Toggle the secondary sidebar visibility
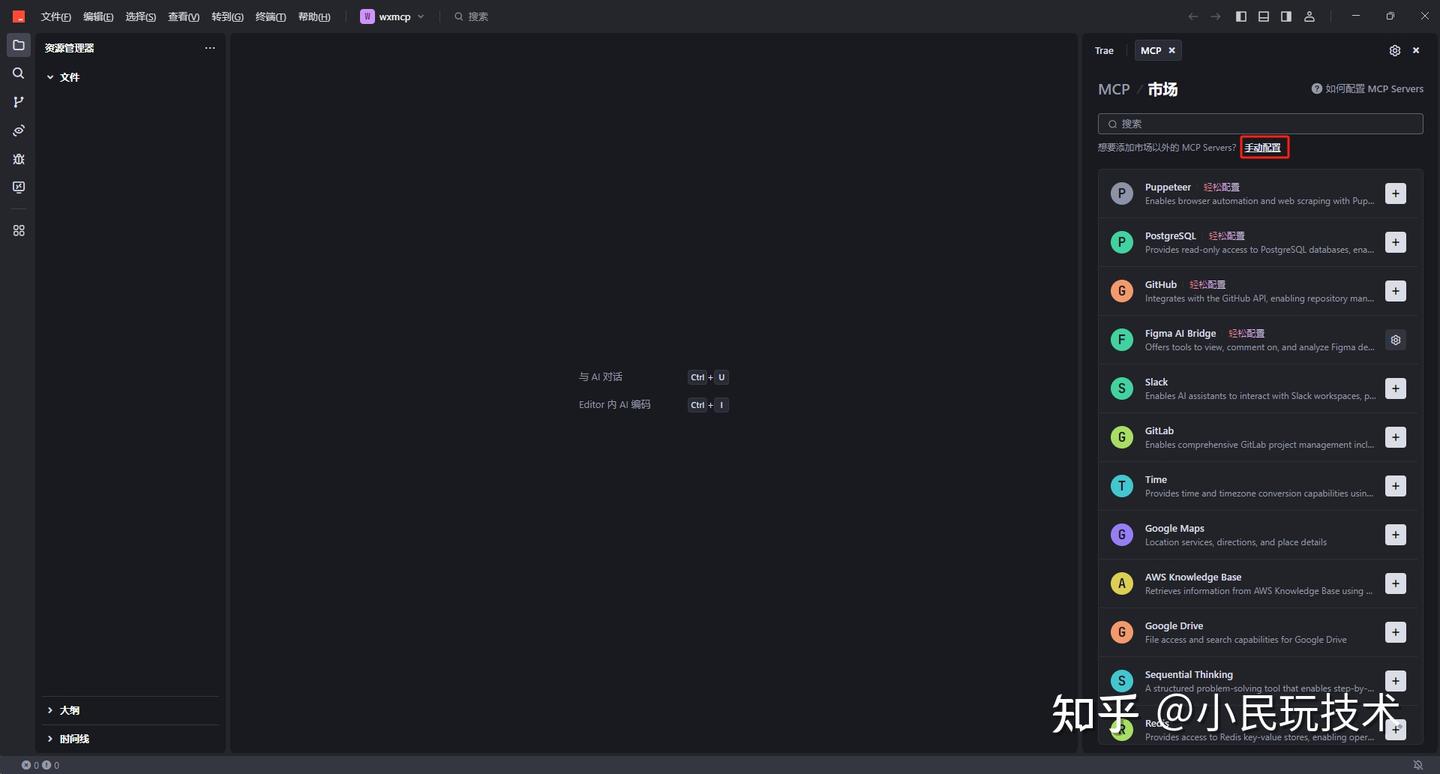The height and width of the screenshot is (774, 1440). (x=1286, y=16)
